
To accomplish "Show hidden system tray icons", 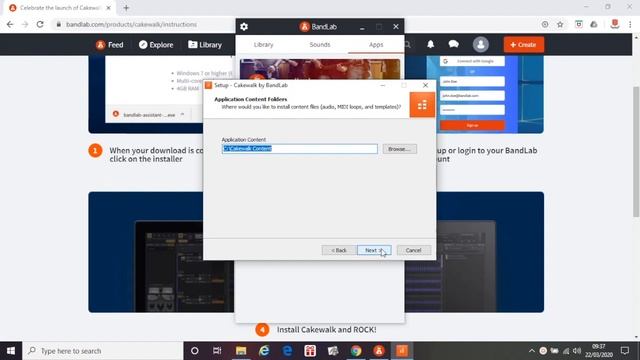I will [531, 351].
